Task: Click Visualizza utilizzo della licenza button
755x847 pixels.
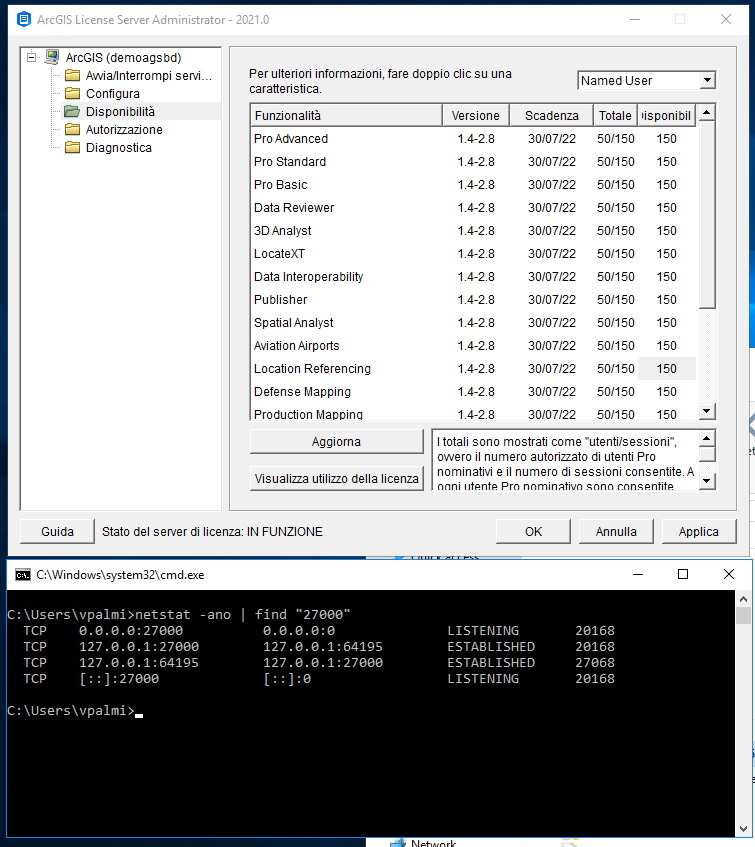Action: 336,478
